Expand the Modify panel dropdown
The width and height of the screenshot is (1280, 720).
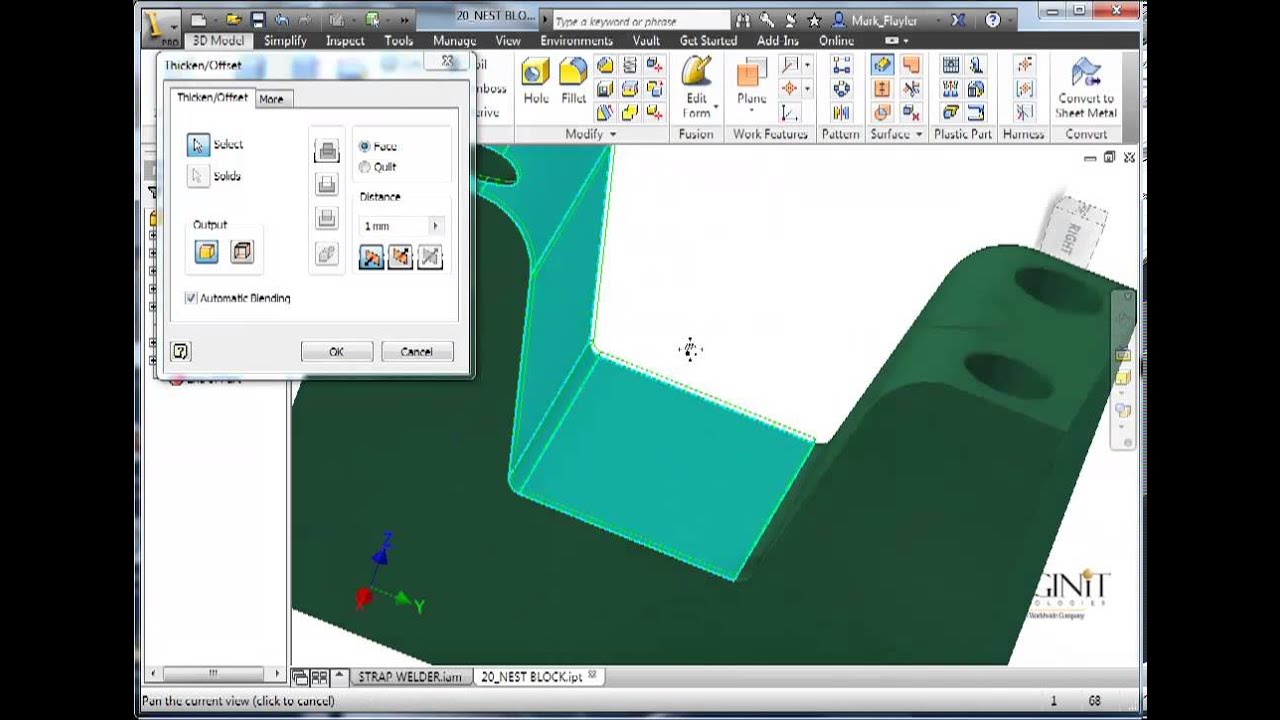(x=613, y=134)
